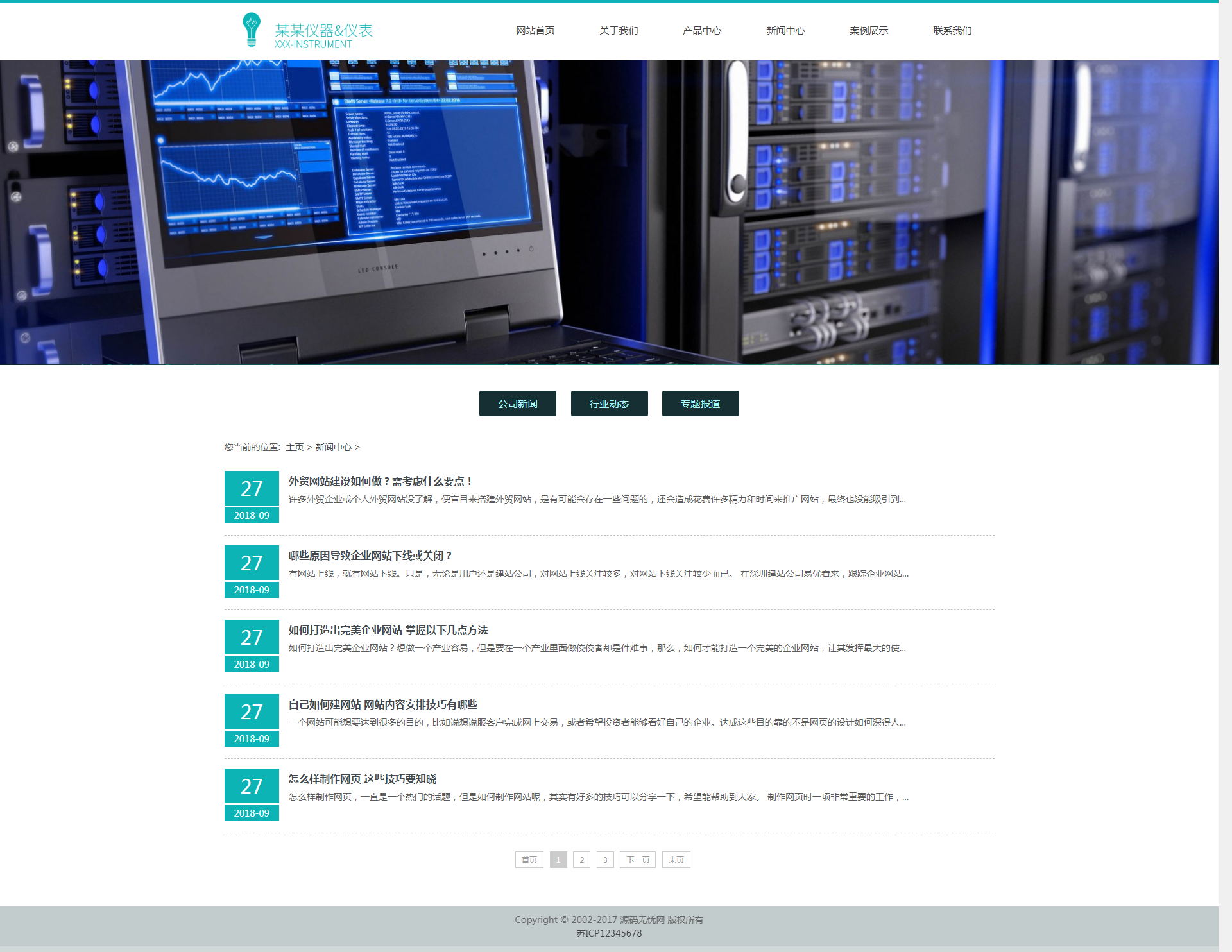
Task: Switch to the 行业动态 category button
Action: 609,404
